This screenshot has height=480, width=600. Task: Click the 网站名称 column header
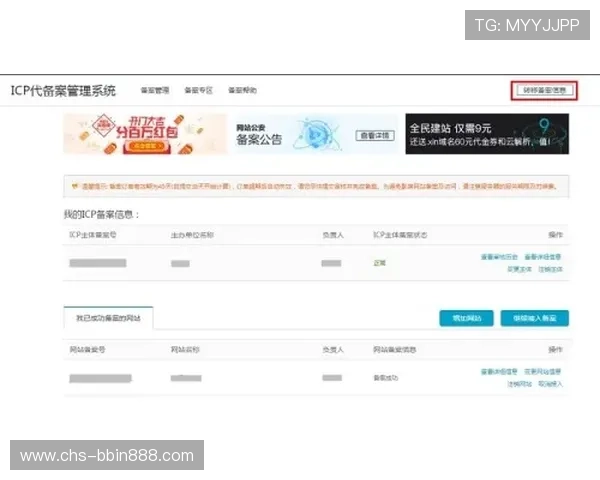(x=185, y=349)
